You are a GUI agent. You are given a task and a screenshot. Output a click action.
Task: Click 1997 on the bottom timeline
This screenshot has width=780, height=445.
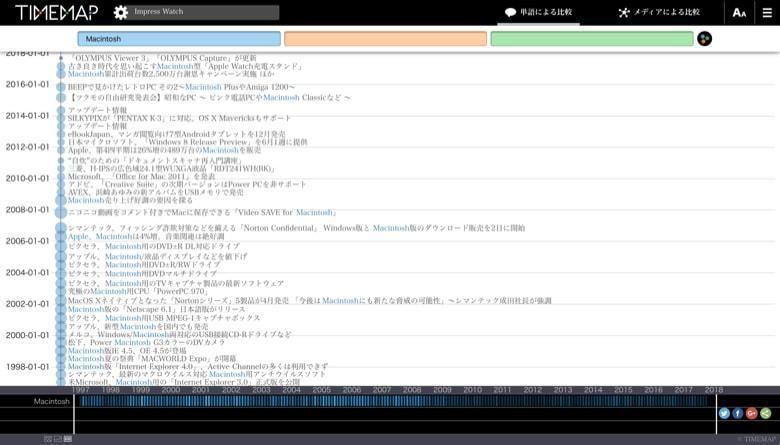(81, 390)
